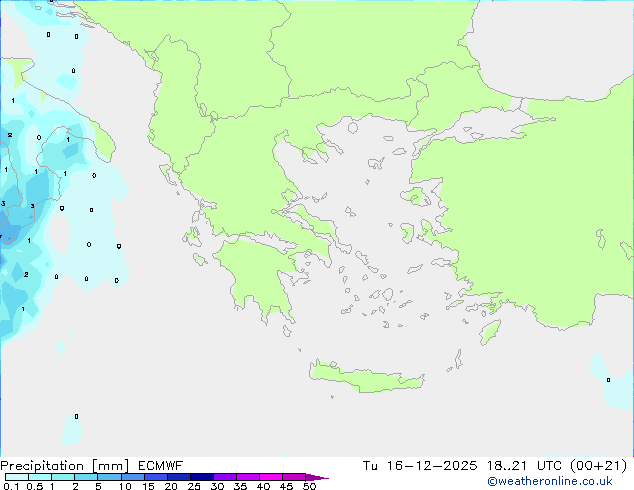The height and width of the screenshot is (490, 634).
Task: Click the 40–45 mm magenta legend swatch
Action: pos(271,477)
